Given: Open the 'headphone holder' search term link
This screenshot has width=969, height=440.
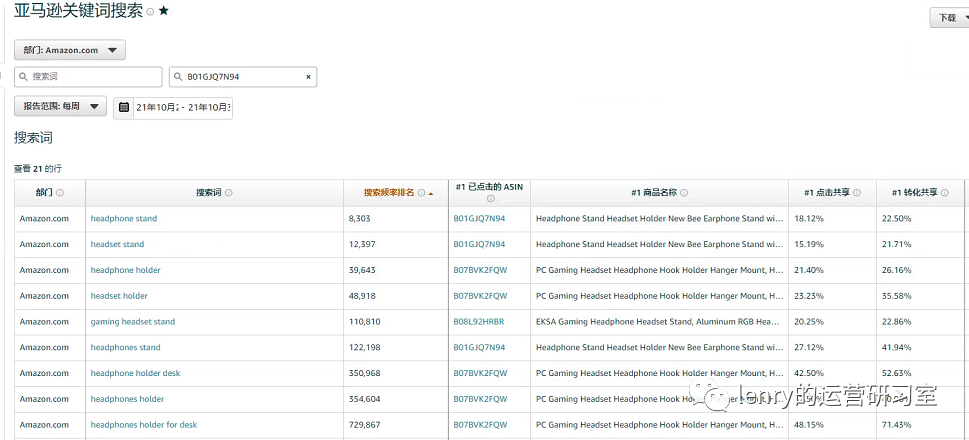Looking at the screenshot, I should click(125, 270).
